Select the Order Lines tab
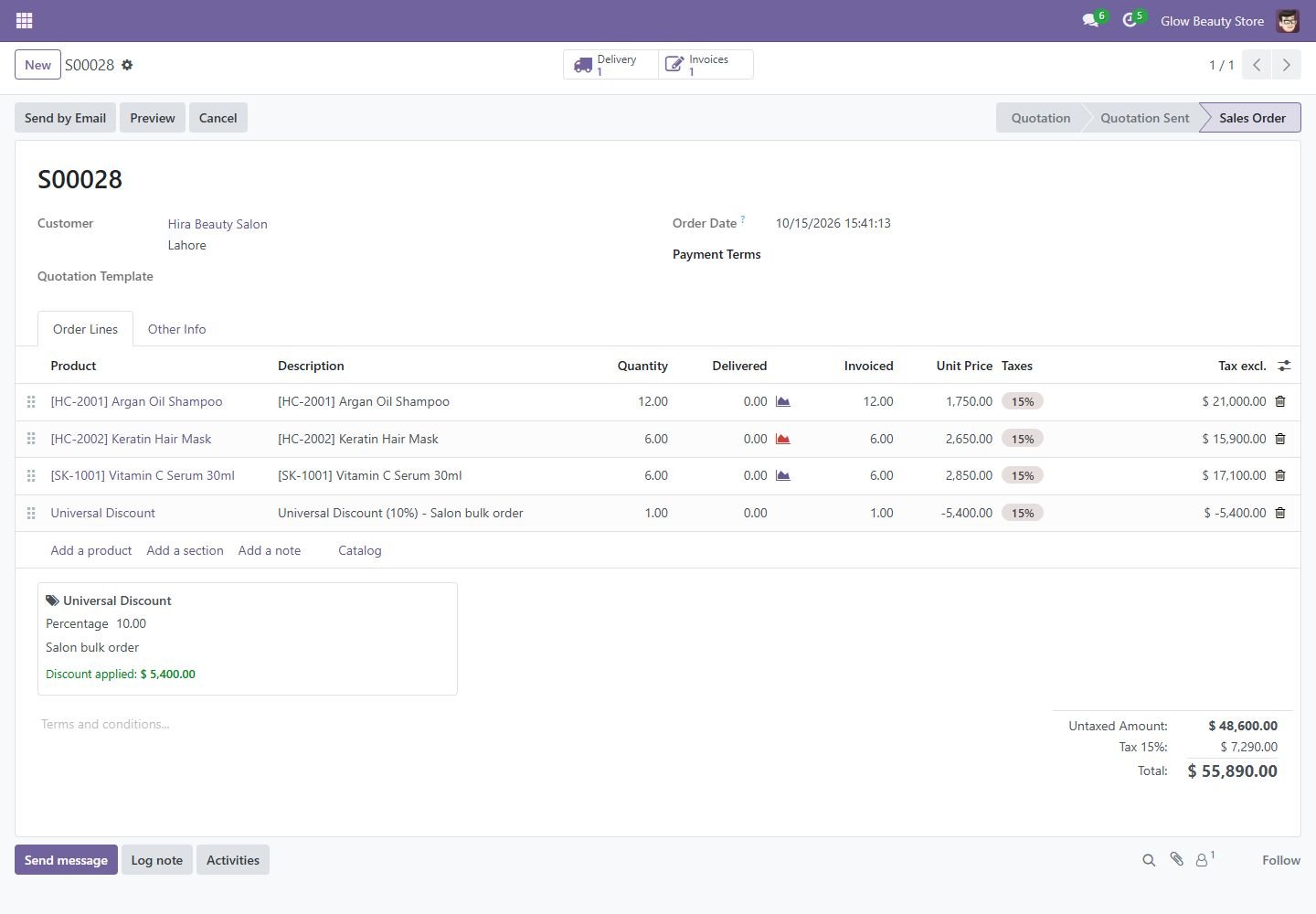 coord(85,329)
